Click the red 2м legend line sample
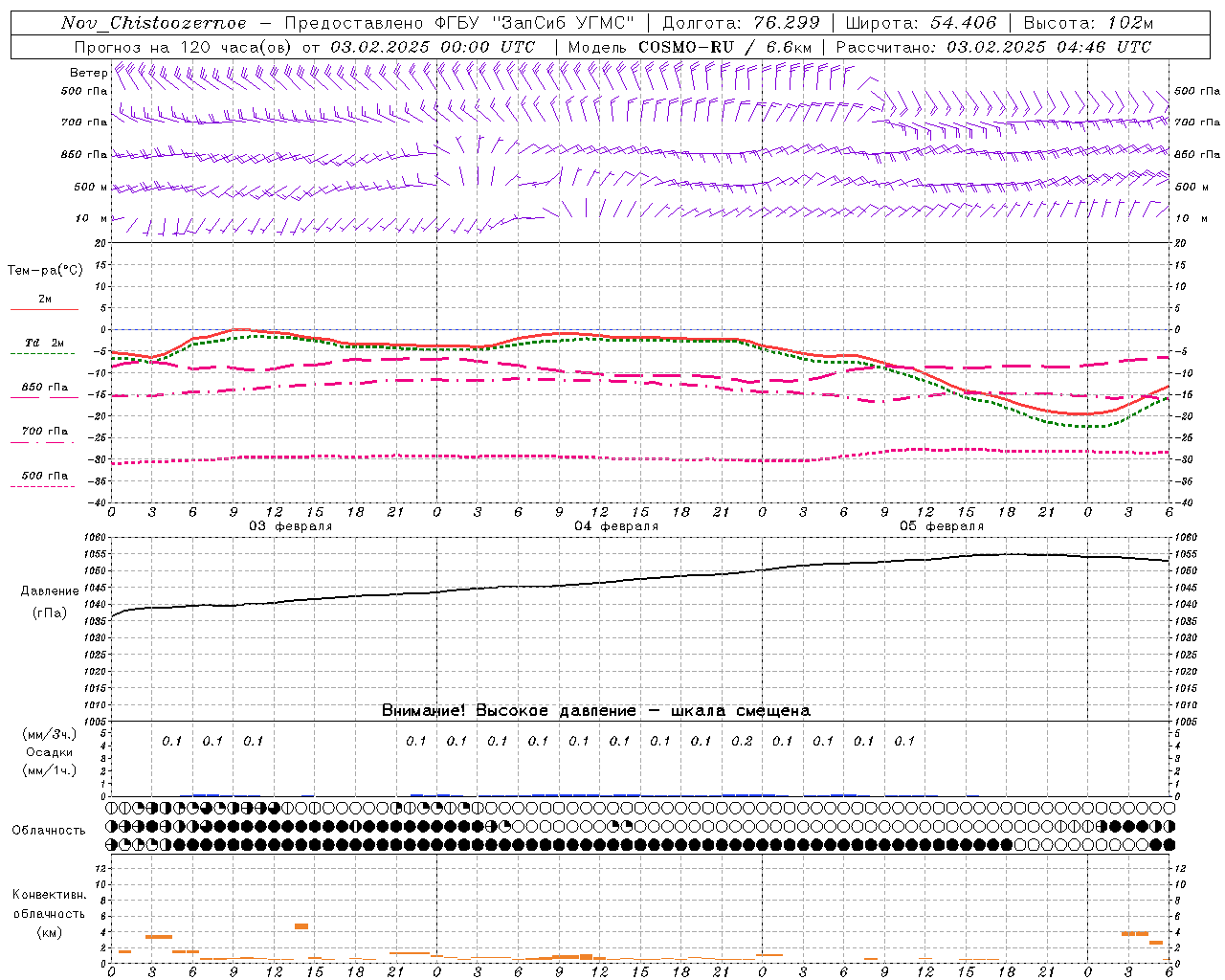Image resolution: width=1225 pixels, height=980 pixels. coord(44,310)
